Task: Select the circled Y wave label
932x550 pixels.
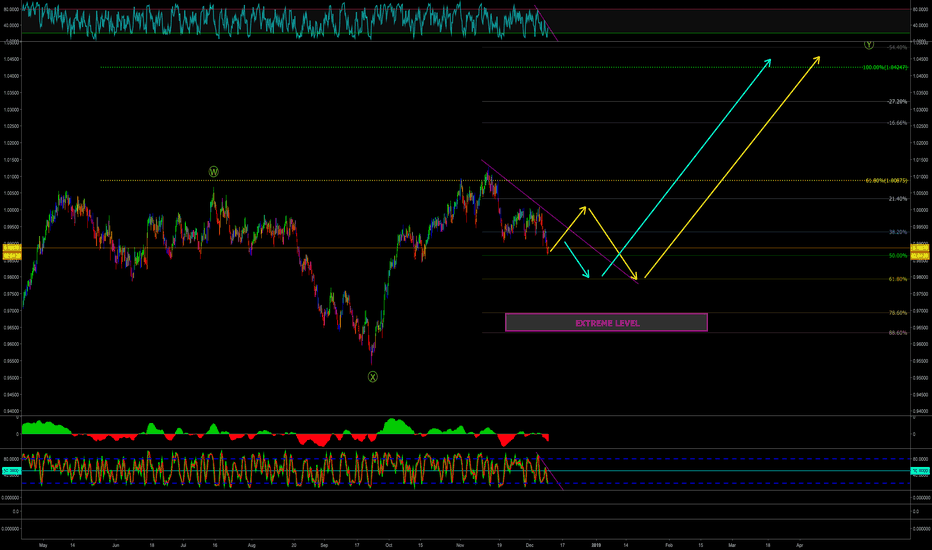Action: [x=868, y=45]
